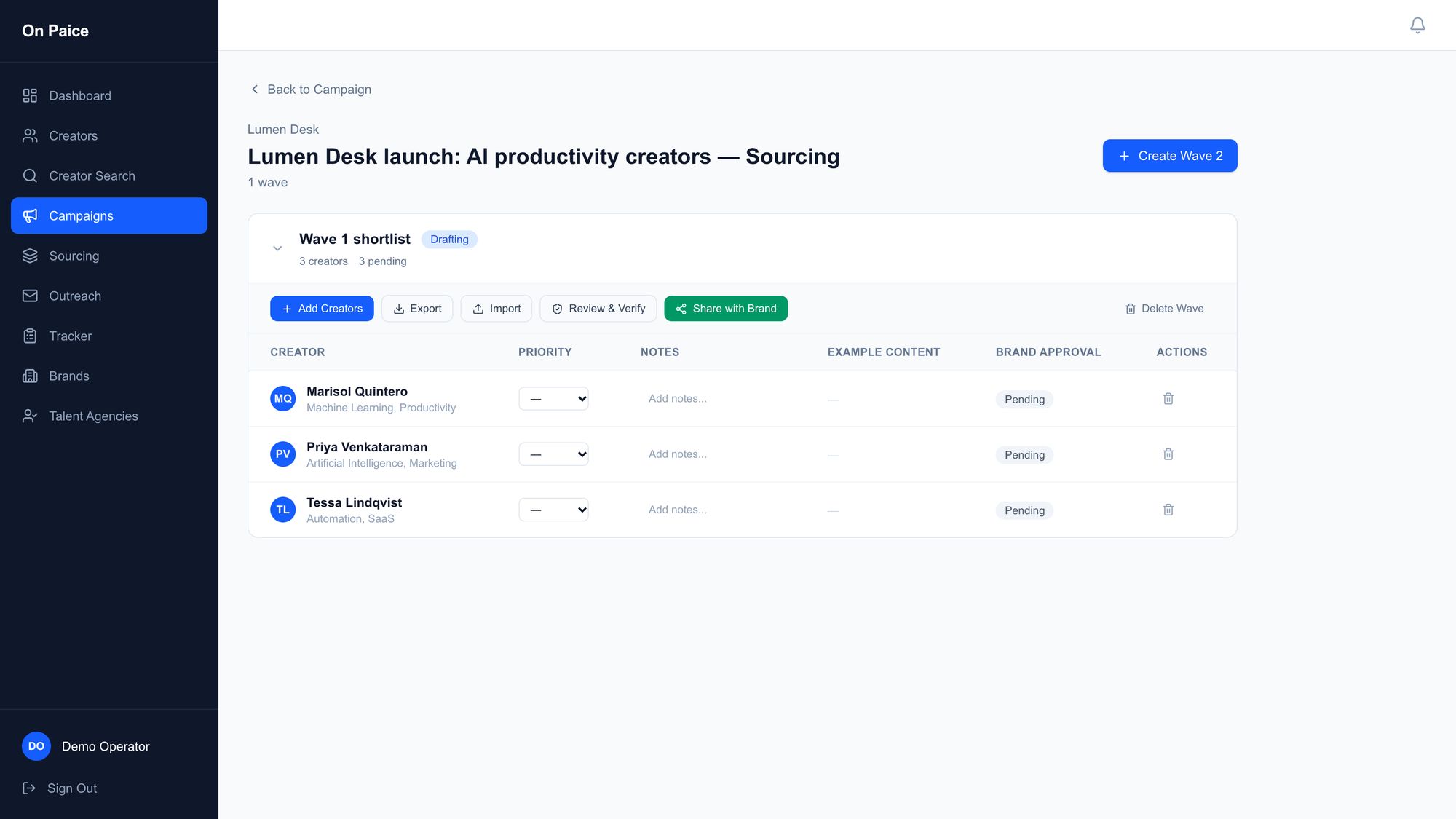The height and width of the screenshot is (819, 1456).
Task: Open priority dropdown for Marisol Quintero
Action: (553, 399)
